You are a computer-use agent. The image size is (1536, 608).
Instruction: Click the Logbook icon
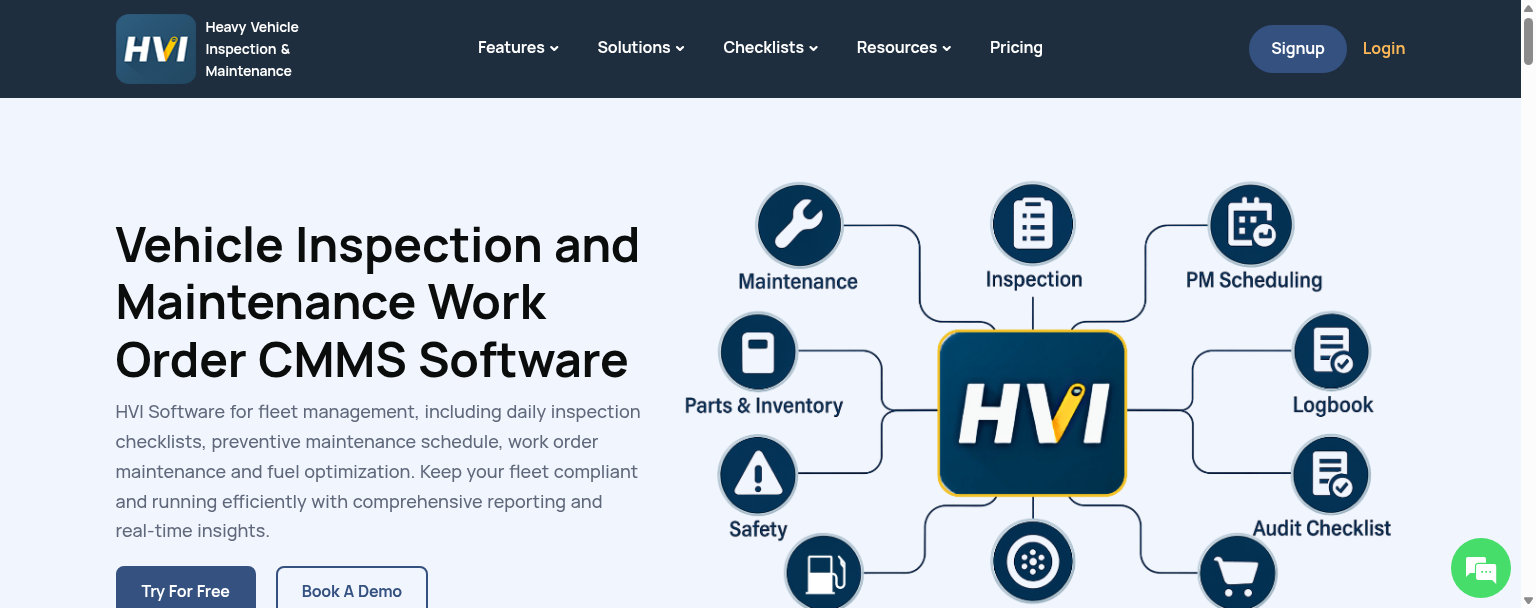[1332, 352]
